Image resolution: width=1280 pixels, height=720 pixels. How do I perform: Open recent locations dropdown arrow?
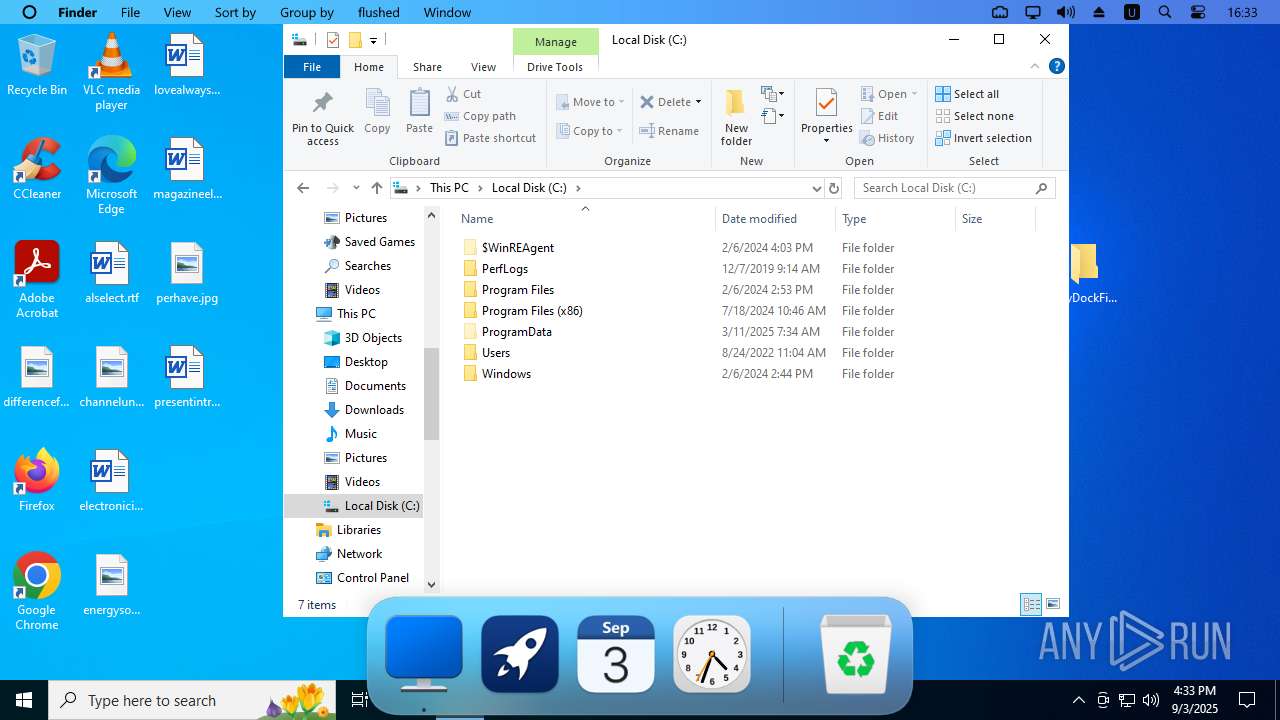pos(356,188)
